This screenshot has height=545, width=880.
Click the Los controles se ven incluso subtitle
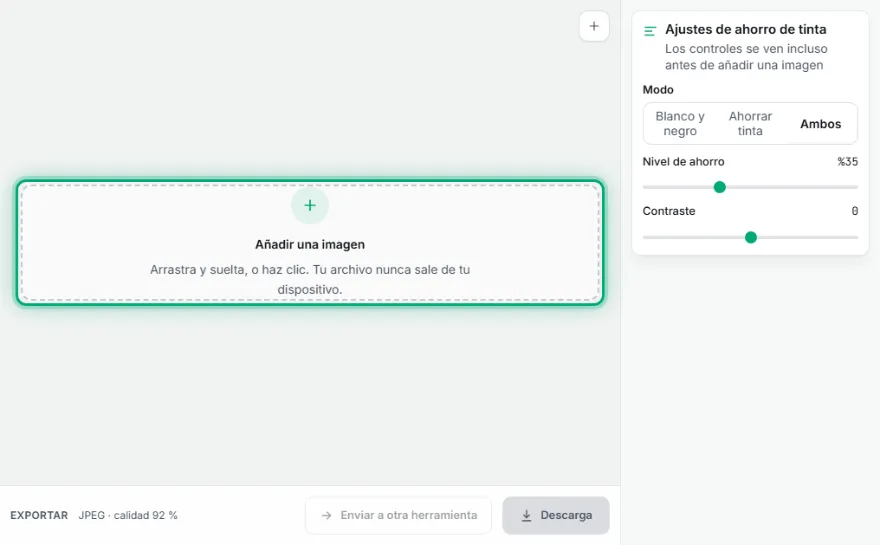(x=746, y=57)
